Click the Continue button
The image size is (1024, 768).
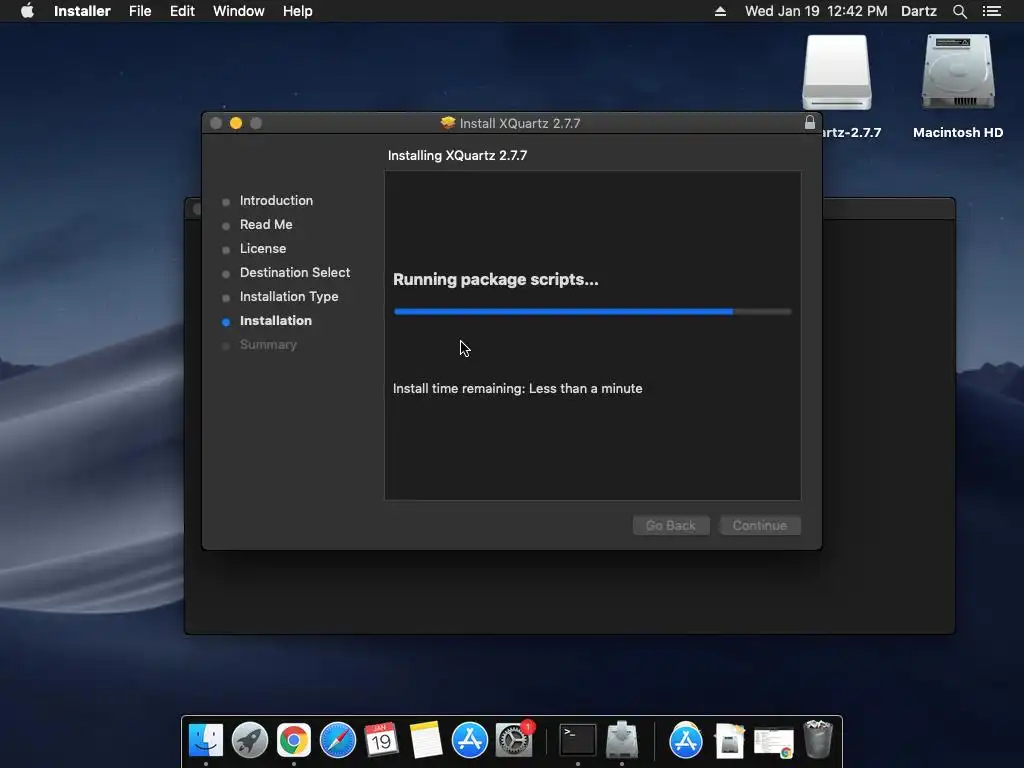760,526
